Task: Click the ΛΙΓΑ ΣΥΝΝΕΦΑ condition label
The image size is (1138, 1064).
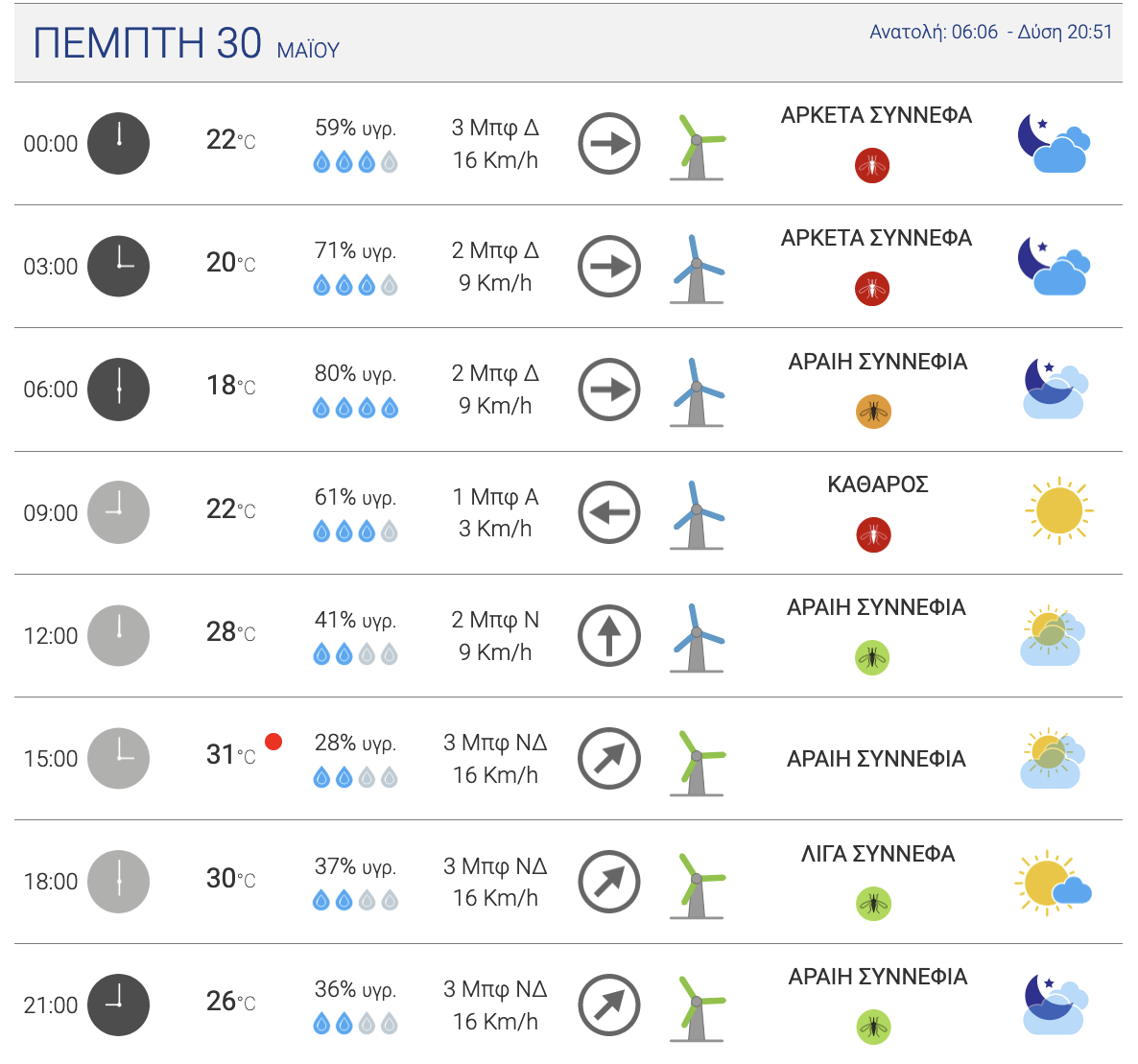Action: pyautogui.click(x=877, y=854)
